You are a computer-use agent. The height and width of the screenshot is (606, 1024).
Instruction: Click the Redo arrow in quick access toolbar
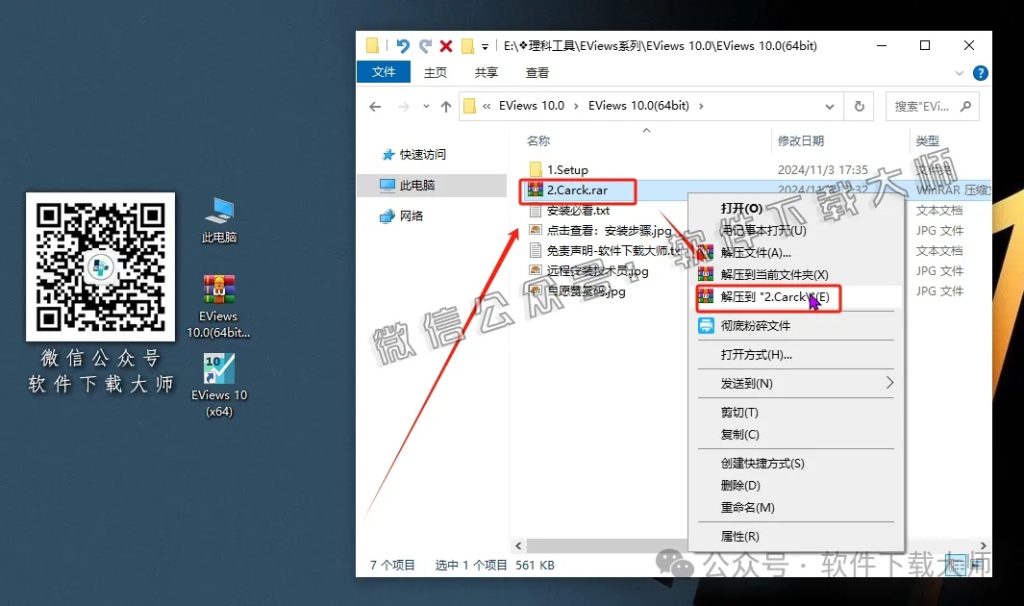(428, 45)
